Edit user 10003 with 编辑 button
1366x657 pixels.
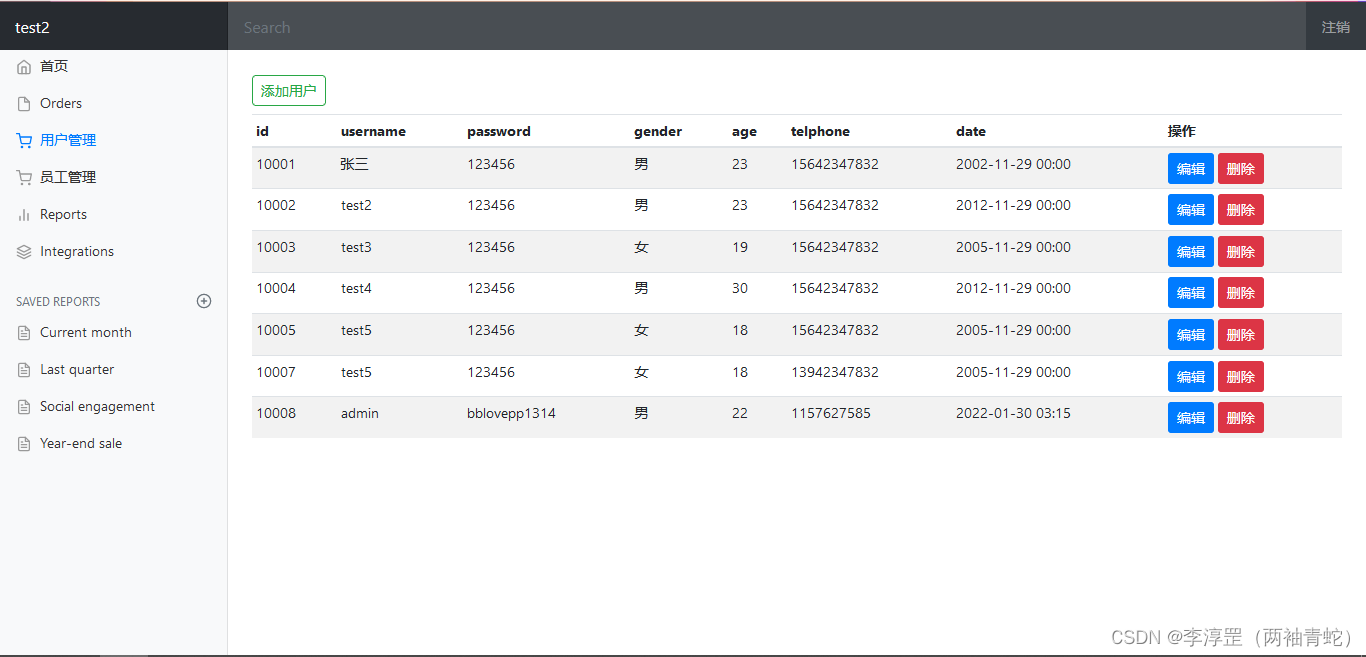pyautogui.click(x=1191, y=251)
